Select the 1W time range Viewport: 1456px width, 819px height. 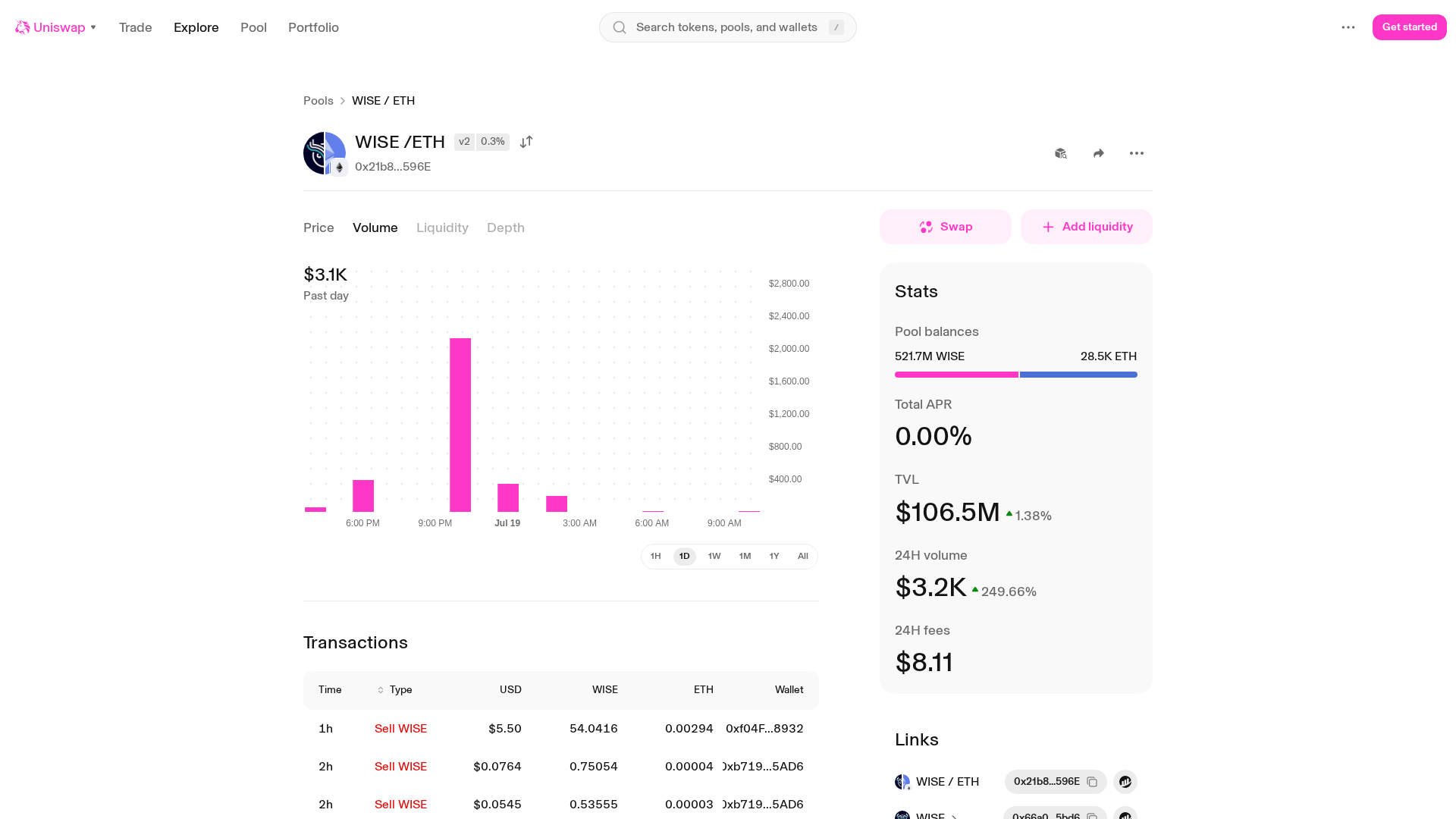714,557
